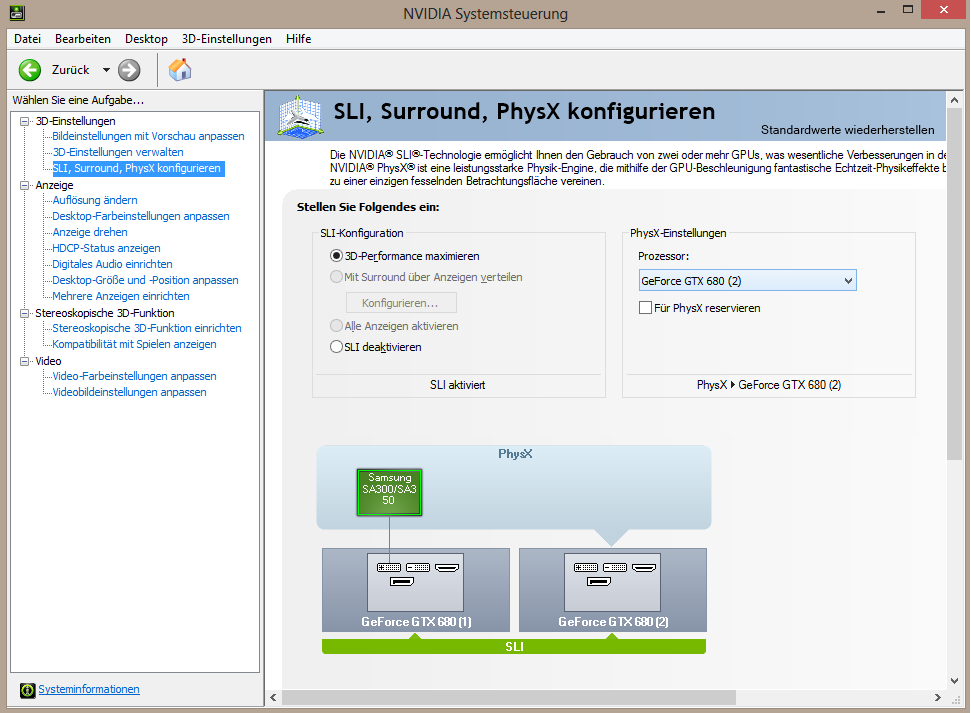Image resolution: width=971 pixels, height=713 pixels.
Task: Click the SLI page header 3D icon
Action: [x=300, y=116]
